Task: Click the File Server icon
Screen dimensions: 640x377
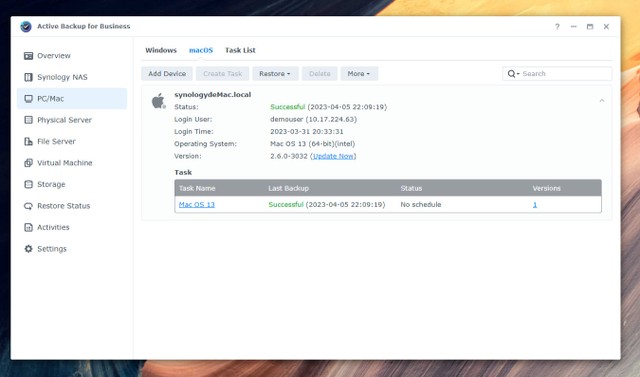Action: tap(28, 142)
